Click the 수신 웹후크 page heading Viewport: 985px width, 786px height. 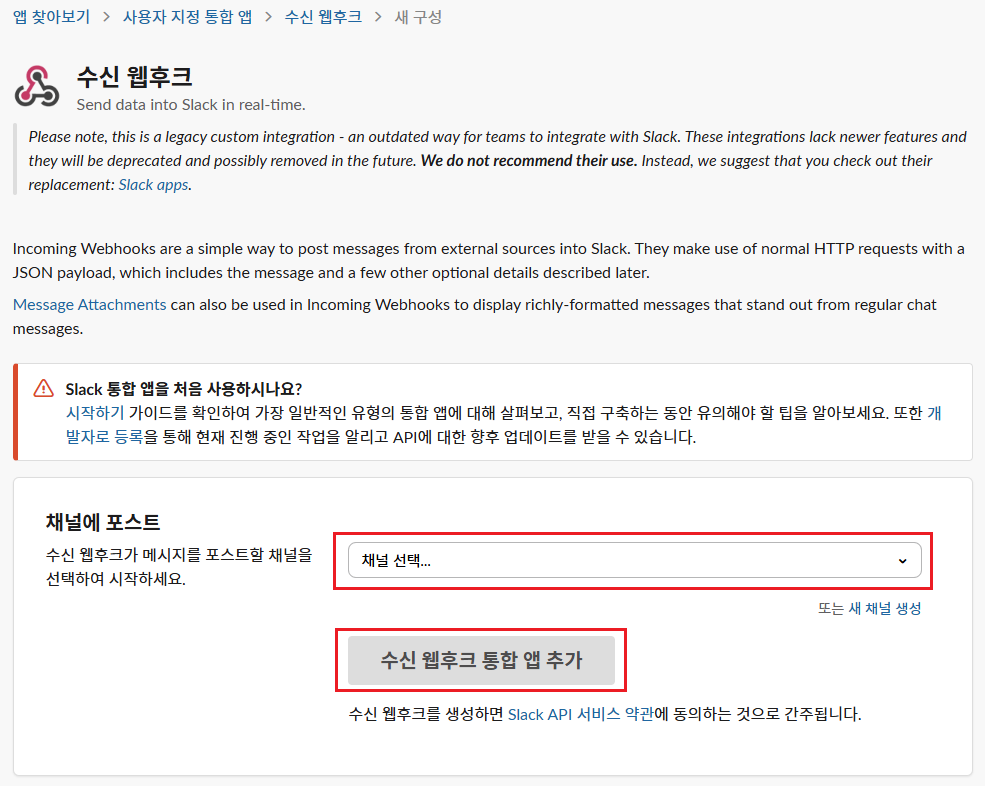(134, 77)
